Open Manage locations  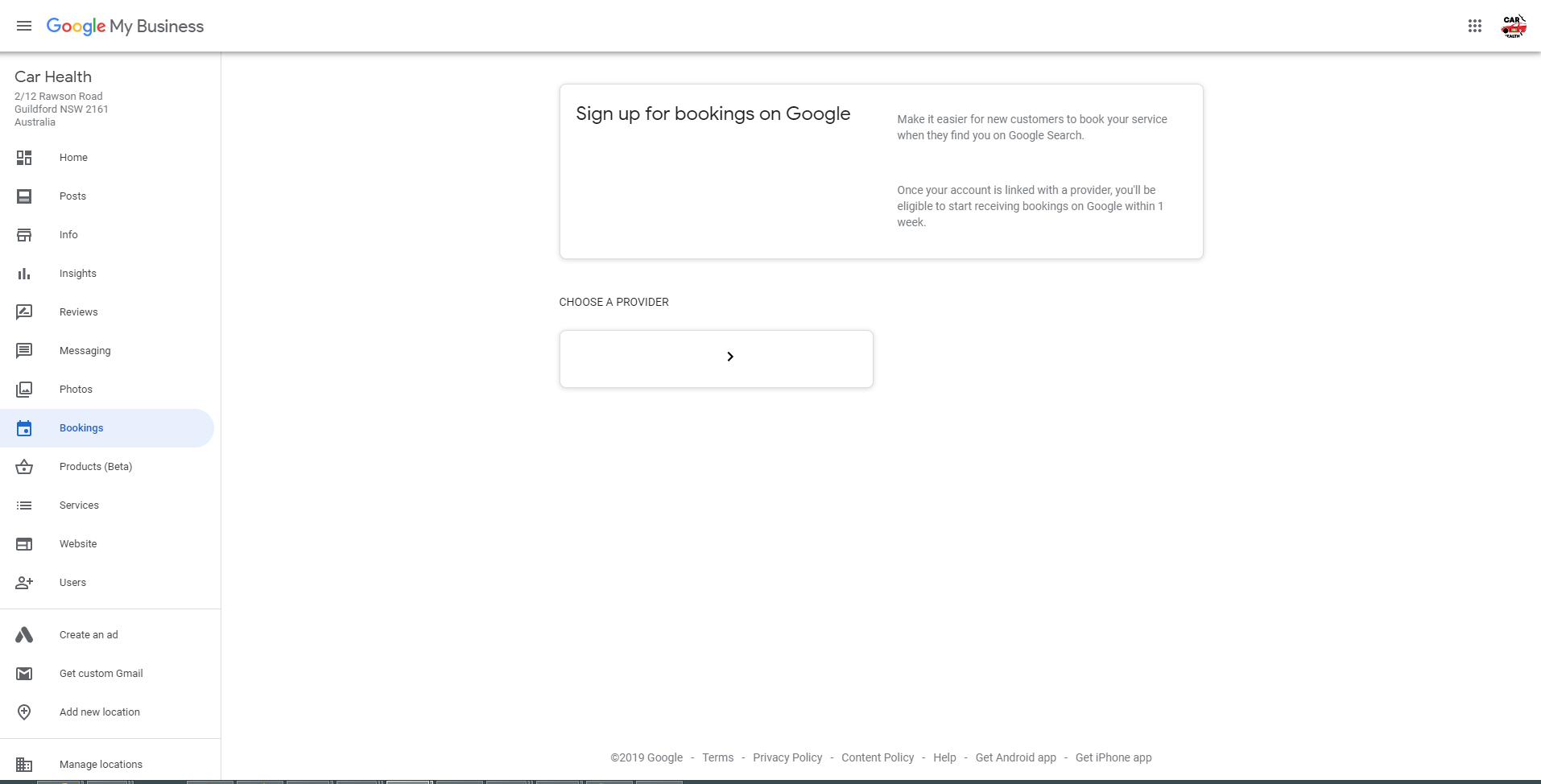(107, 765)
